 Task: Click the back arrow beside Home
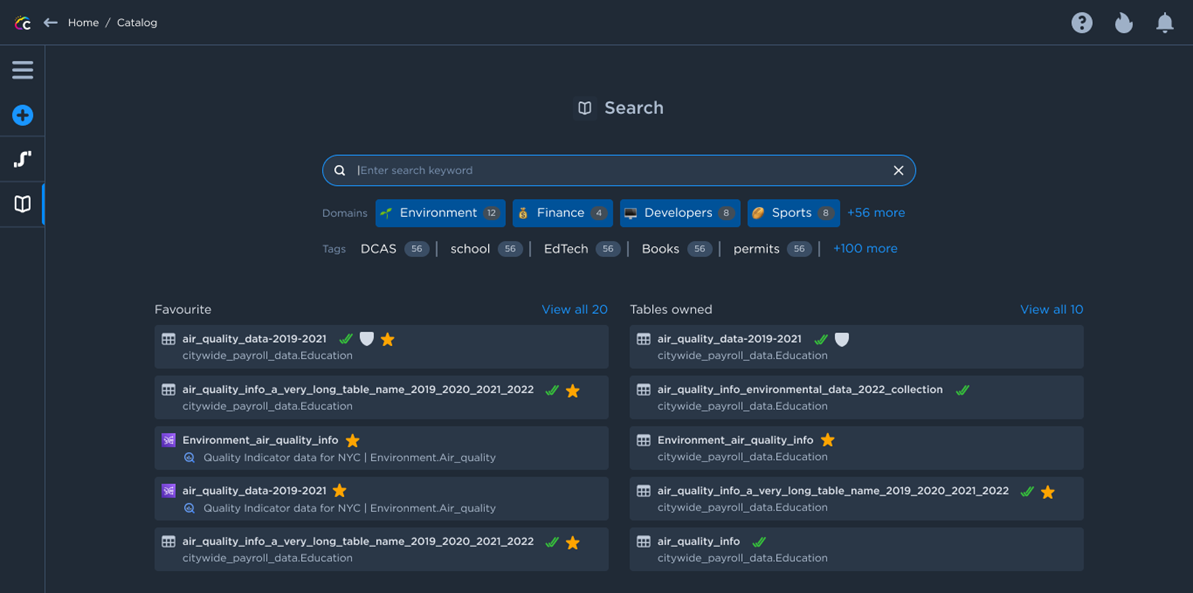(x=50, y=23)
